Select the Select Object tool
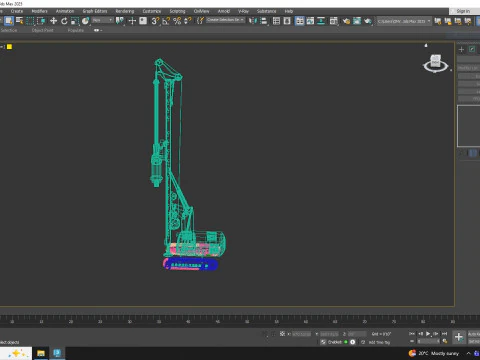This screenshot has height=360, width=480. click(9, 21)
